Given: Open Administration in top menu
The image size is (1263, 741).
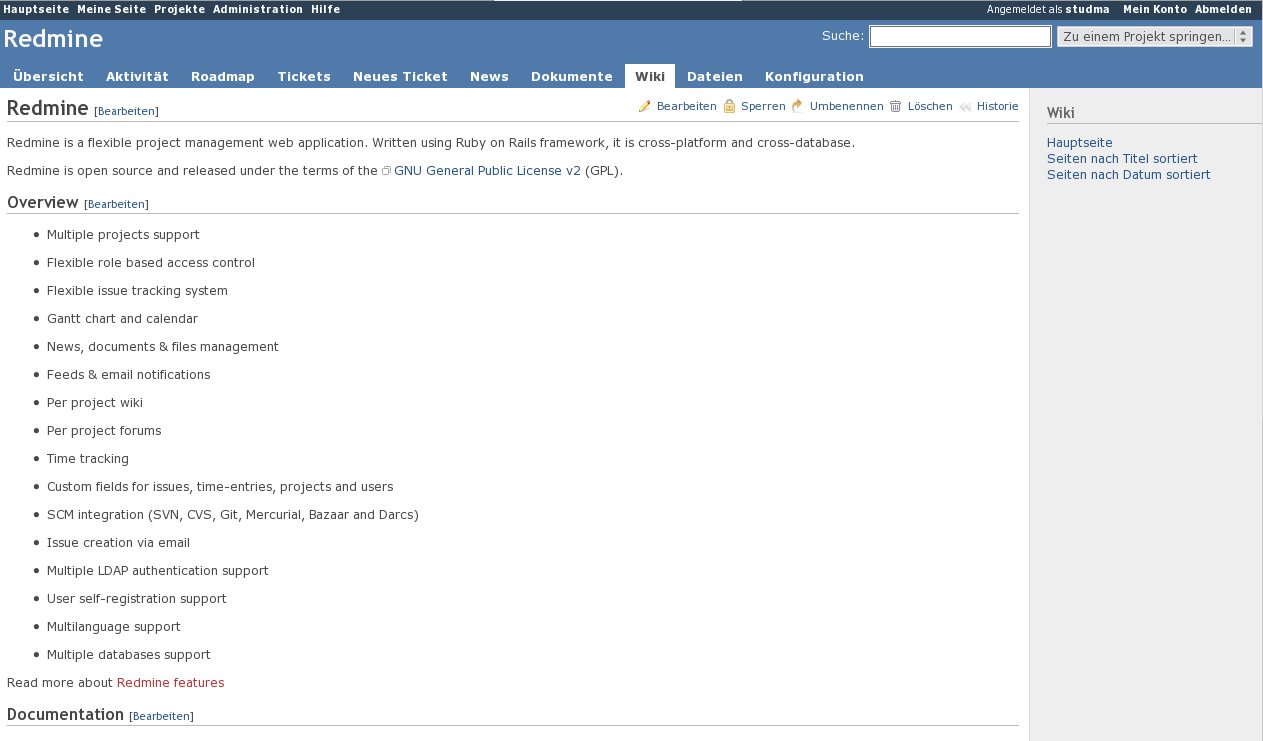Looking at the screenshot, I should (258, 9).
